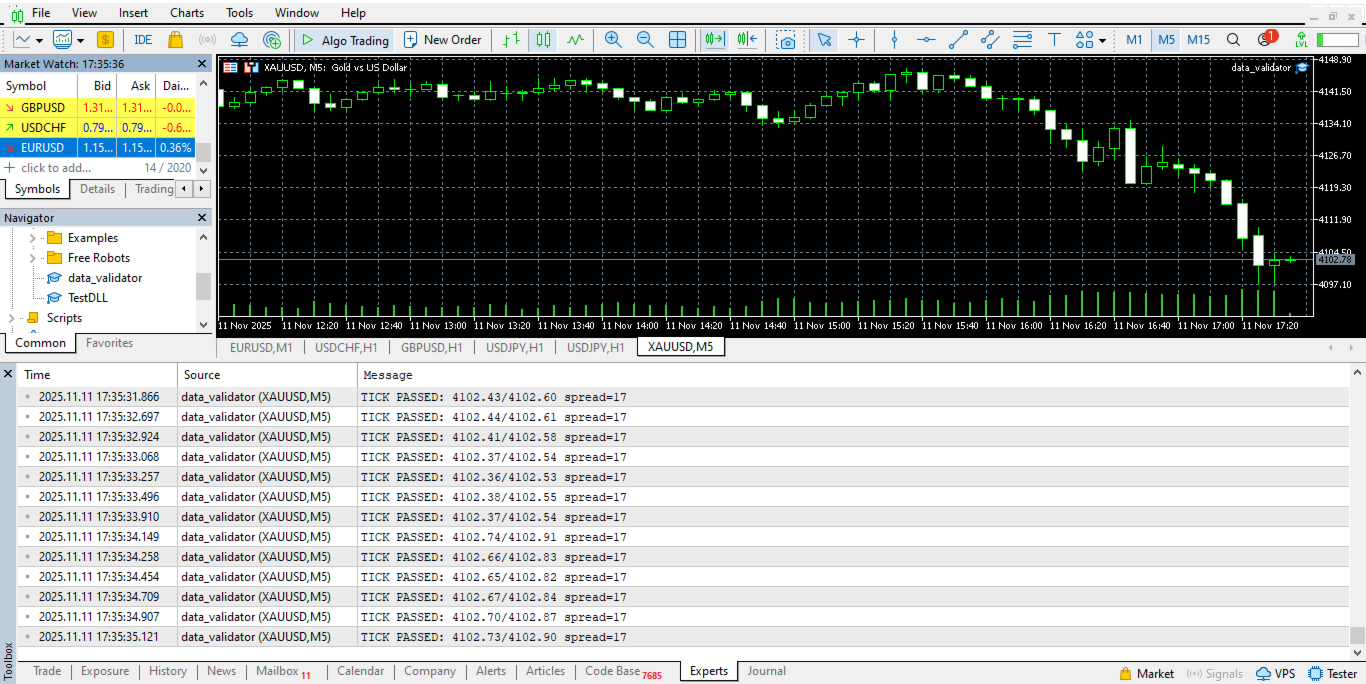Open the shapes objects dropdown arrow
1366x684 pixels.
coord(1102,41)
